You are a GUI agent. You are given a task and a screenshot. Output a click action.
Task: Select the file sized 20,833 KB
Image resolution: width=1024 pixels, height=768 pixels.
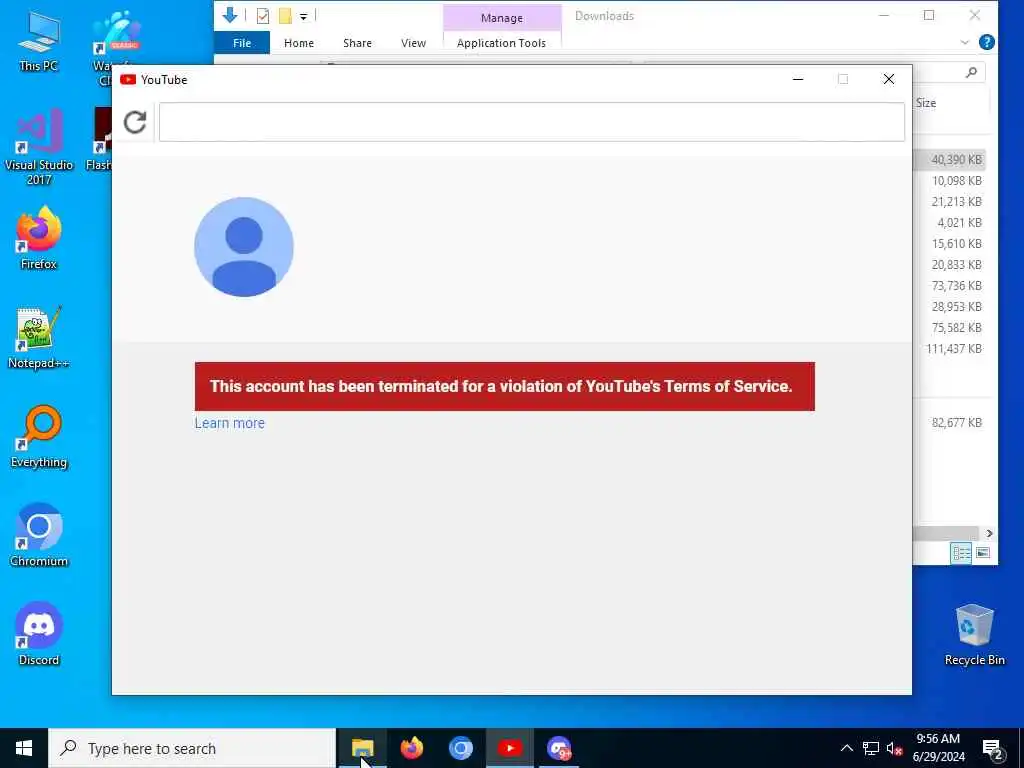[x=956, y=264]
